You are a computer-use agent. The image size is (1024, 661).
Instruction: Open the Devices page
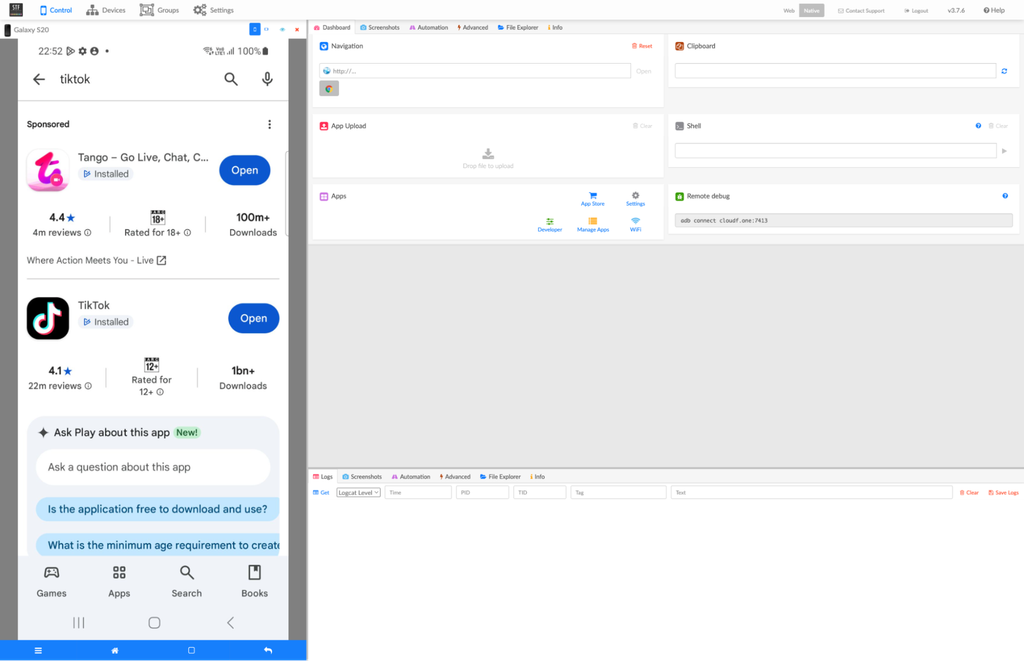[x=106, y=10]
